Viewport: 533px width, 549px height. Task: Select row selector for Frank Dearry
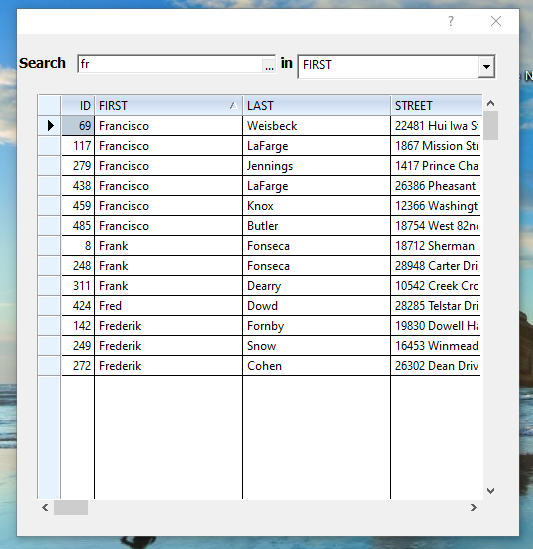[x=49, y=286]
